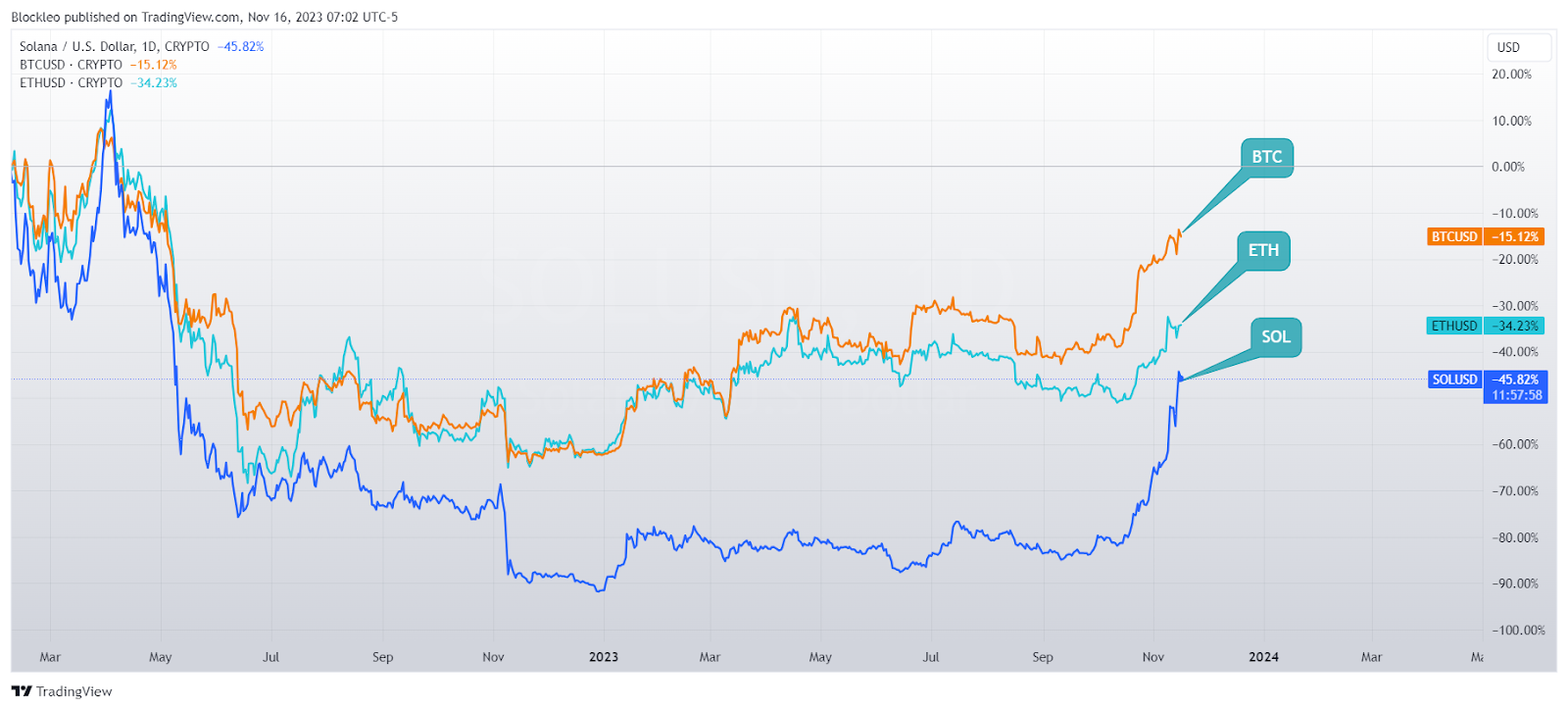Click the SOL countdown timer 11:57:58
1568x710 pixels.
tap(1516, 395)
